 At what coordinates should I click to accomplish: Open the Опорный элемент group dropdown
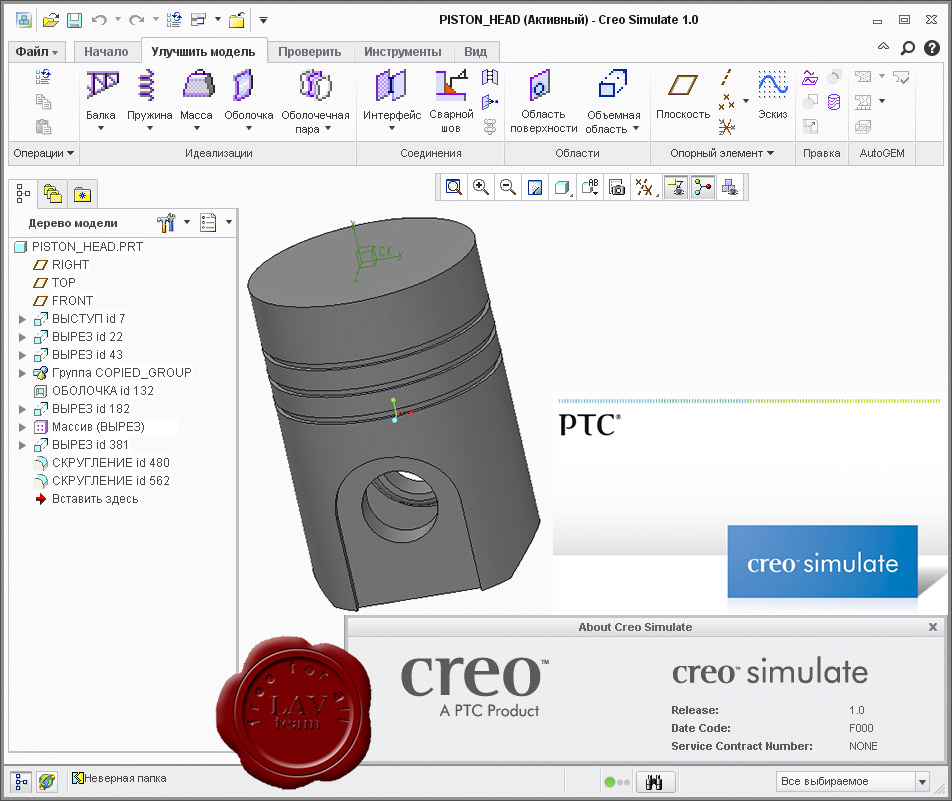[x=722, y=153]
